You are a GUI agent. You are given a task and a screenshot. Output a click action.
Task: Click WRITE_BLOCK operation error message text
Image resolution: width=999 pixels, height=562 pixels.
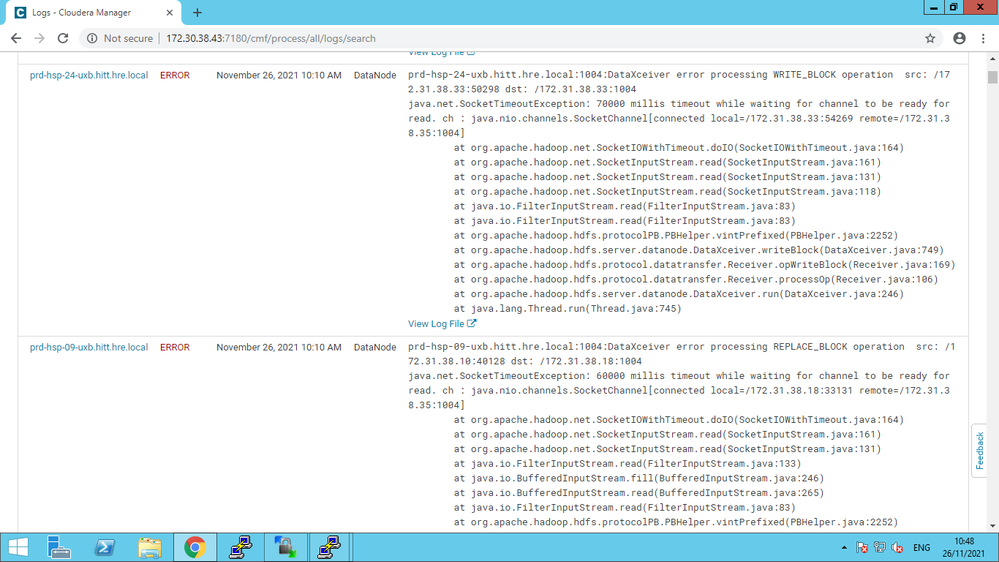[679, 82]
